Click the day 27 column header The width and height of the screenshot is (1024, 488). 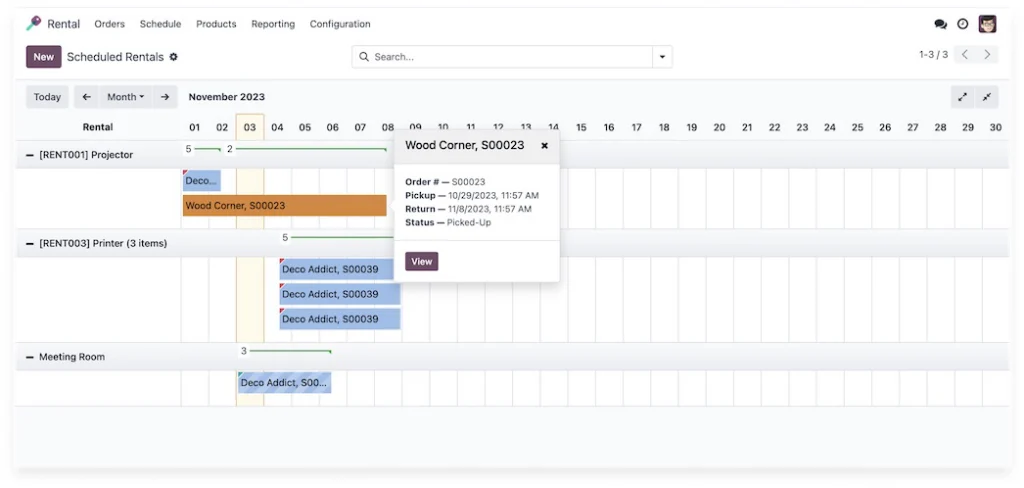click(x=912, y=127)
